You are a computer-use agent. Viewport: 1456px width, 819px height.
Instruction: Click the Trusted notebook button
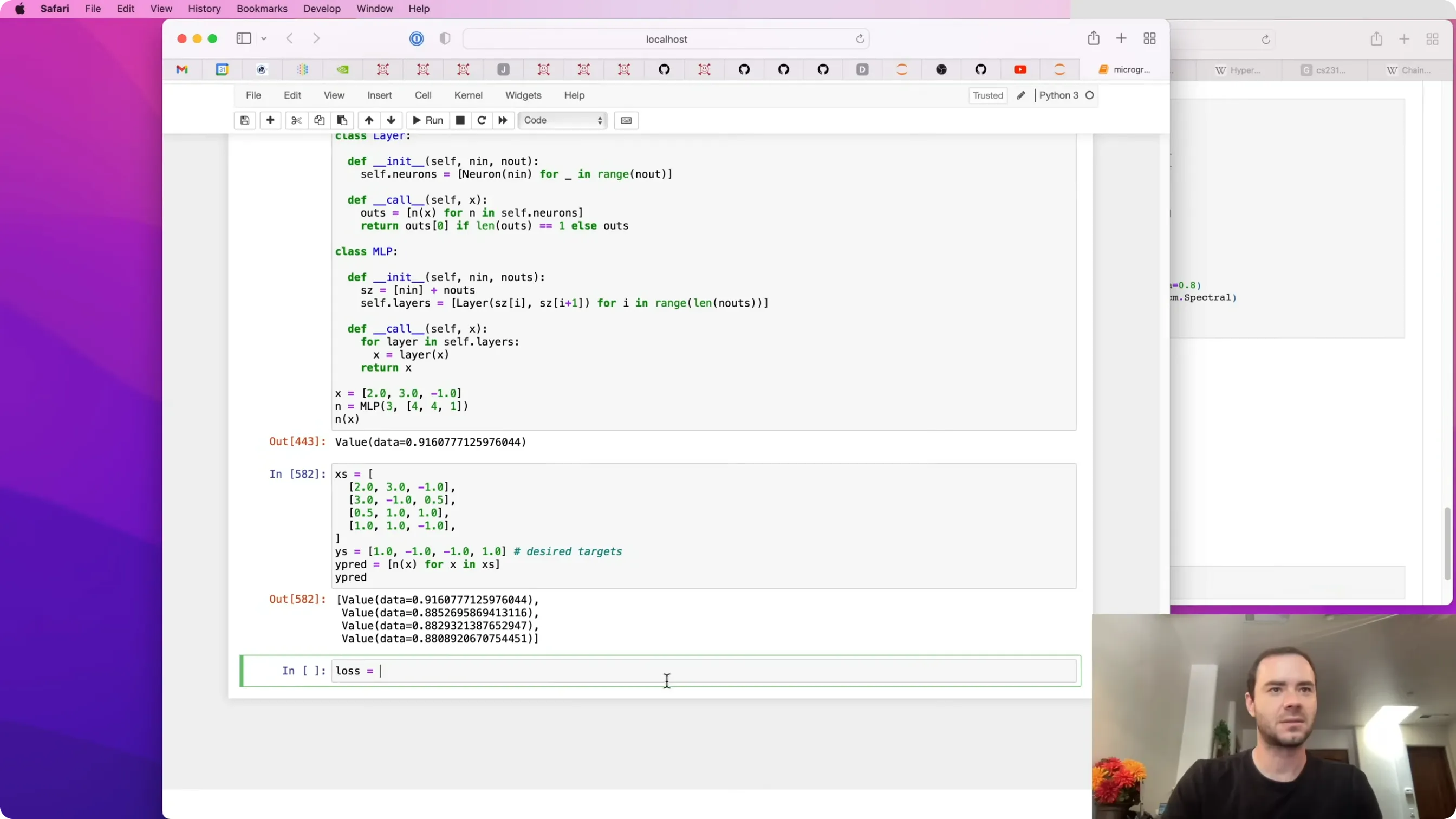(987, 95)
